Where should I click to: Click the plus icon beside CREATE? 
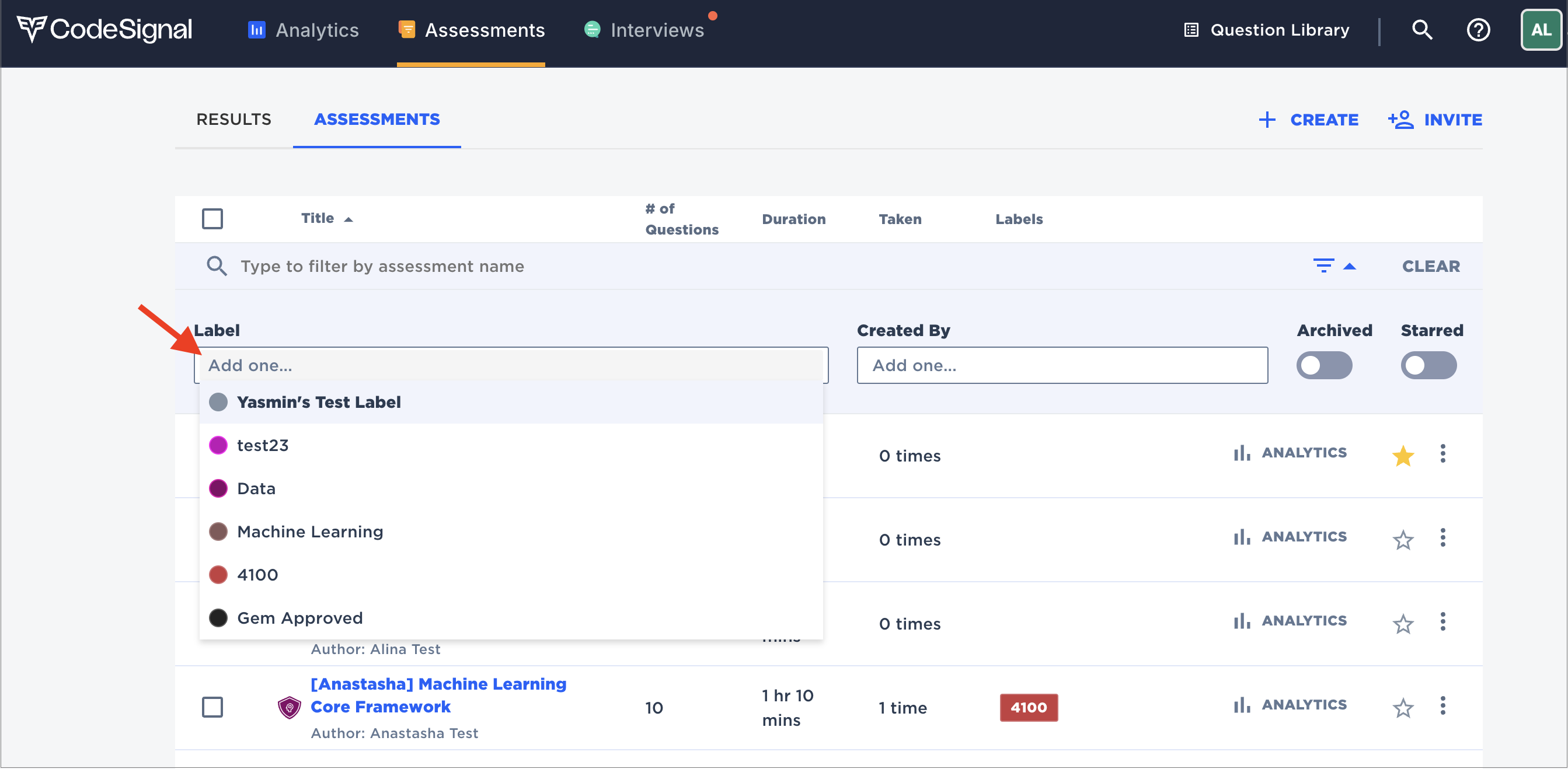(x=1267, y=119)
